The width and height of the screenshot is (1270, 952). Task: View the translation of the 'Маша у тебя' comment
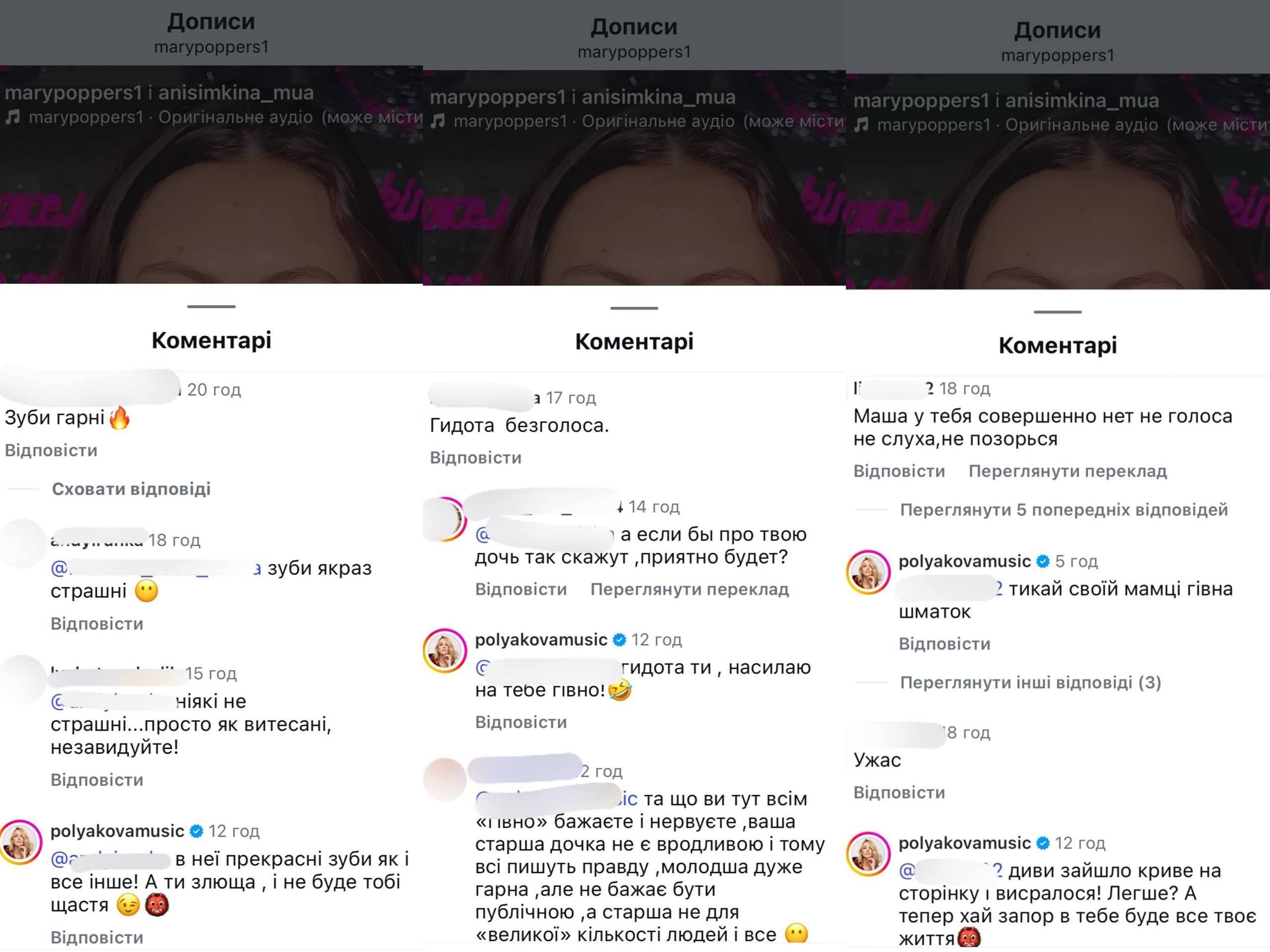coord(1067,471)
